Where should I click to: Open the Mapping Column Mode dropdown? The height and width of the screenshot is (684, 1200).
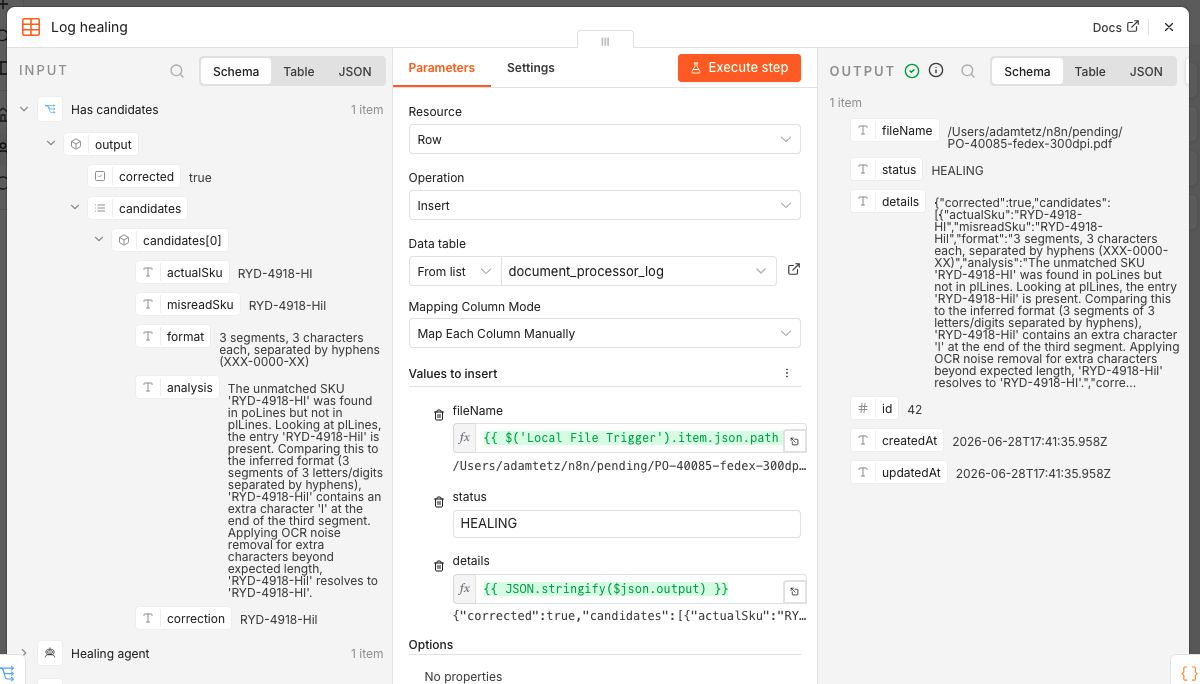604,333
